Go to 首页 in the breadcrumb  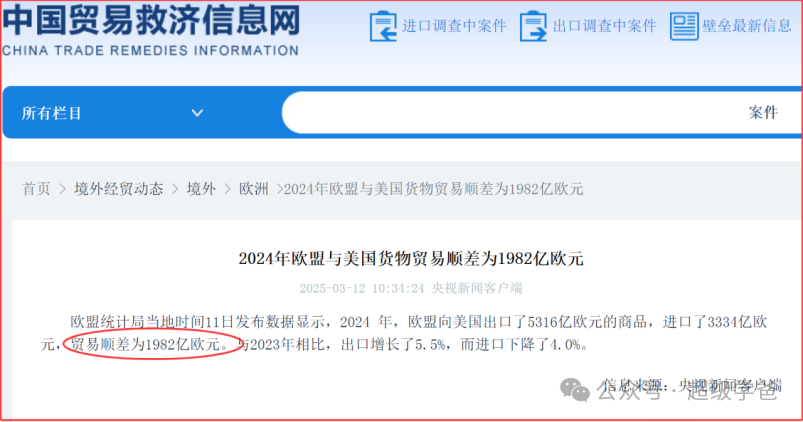[x=36, y=189]
